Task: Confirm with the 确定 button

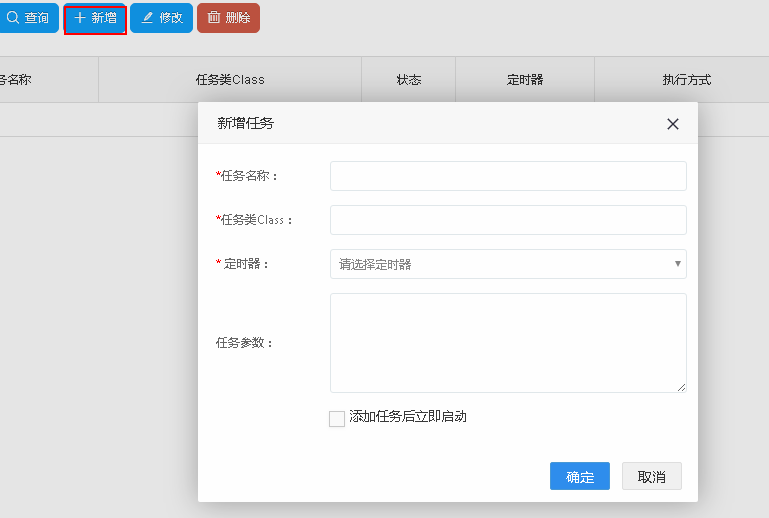Action: (580, 477)
